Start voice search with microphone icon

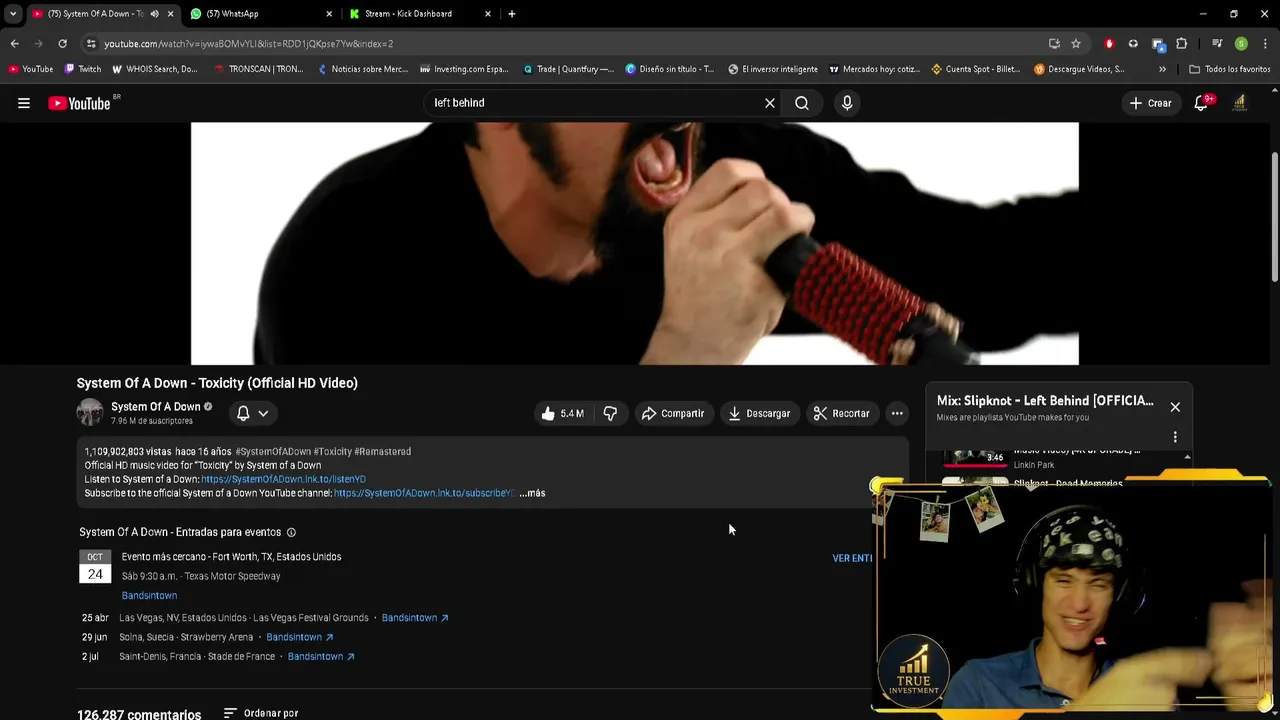pyautogui.click(x=847, y=103)
